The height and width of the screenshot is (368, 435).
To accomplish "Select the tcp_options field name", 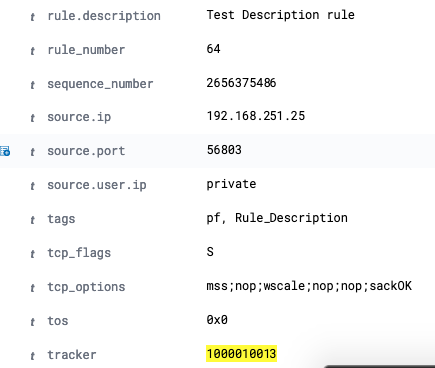I will (x=86, y=287).
